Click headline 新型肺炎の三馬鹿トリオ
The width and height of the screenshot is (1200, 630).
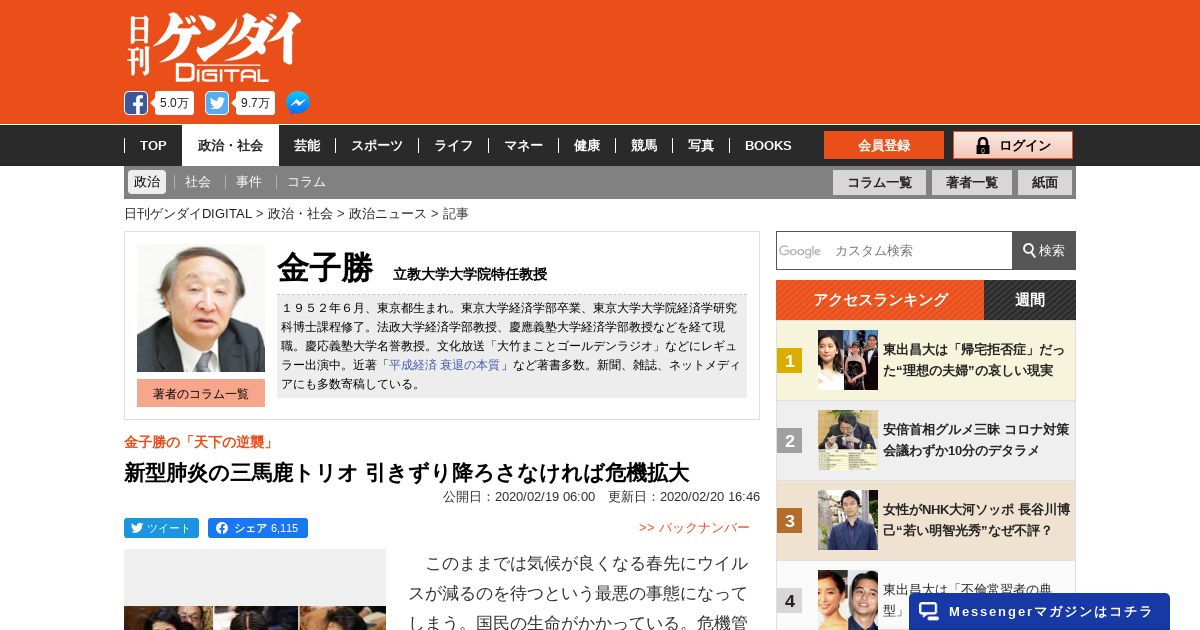coord(406,472)
